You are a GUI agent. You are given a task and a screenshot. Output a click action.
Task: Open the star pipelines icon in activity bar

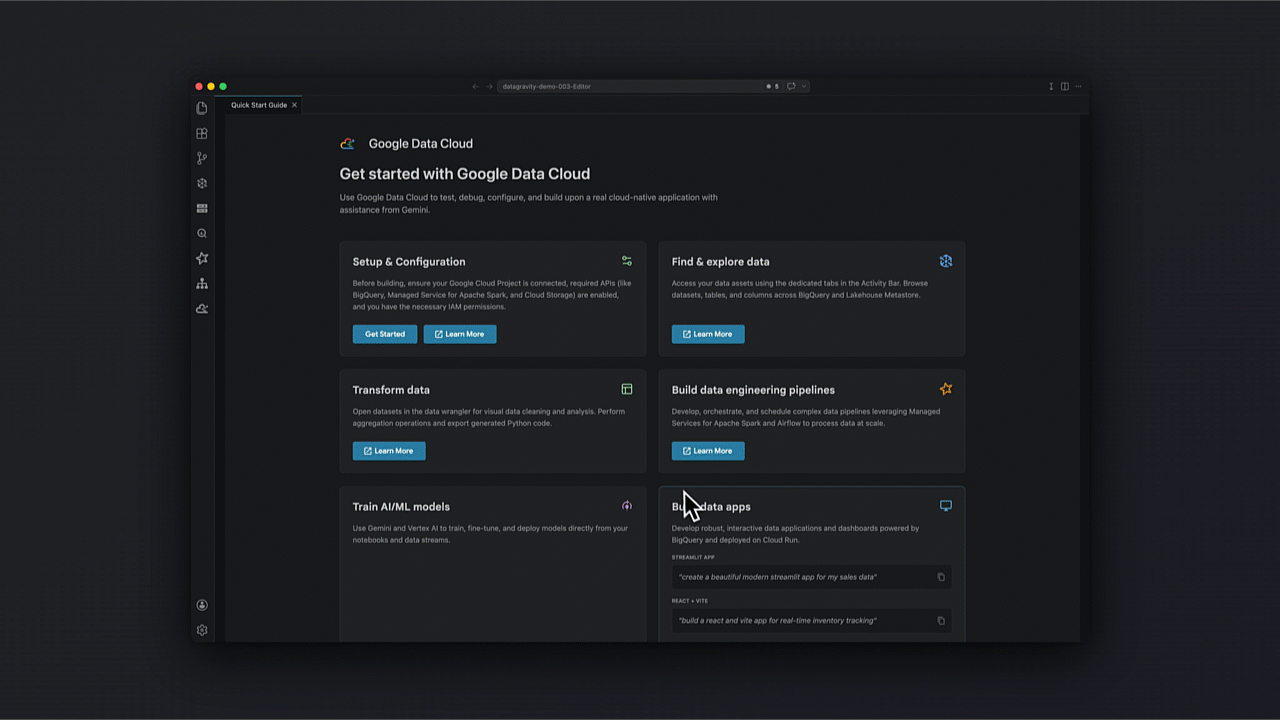(x=202, y=258)
